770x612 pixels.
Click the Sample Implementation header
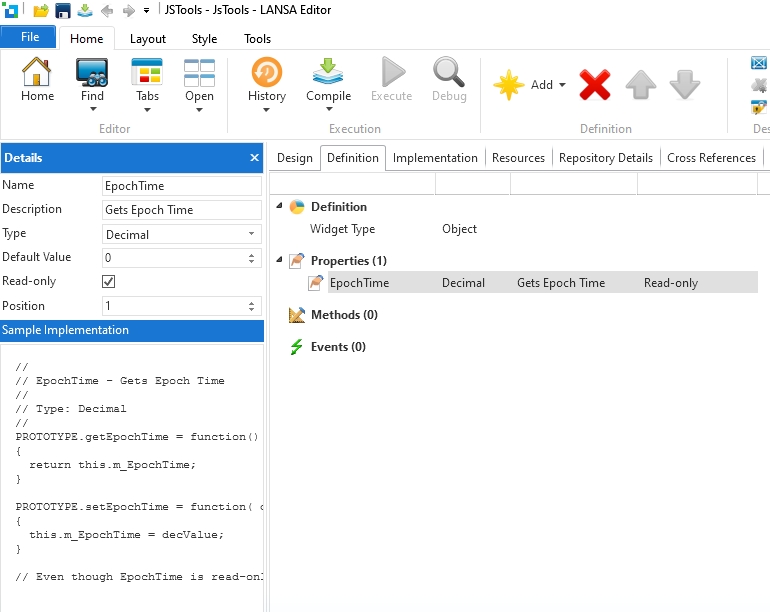pyautogui.click(x=132, y=330)
